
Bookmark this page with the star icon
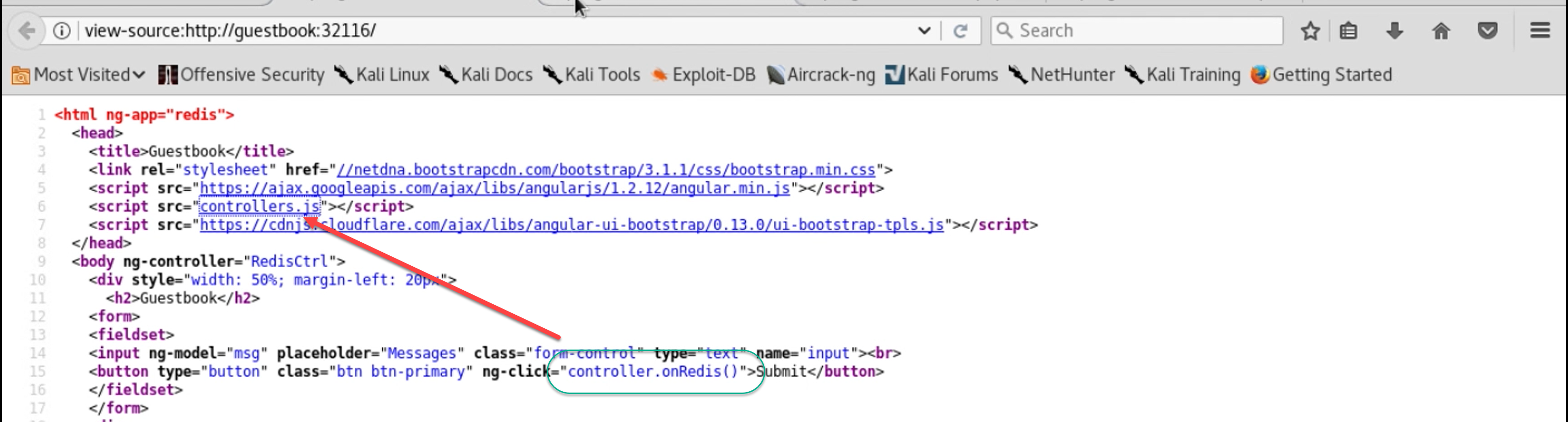(1310, 30)
